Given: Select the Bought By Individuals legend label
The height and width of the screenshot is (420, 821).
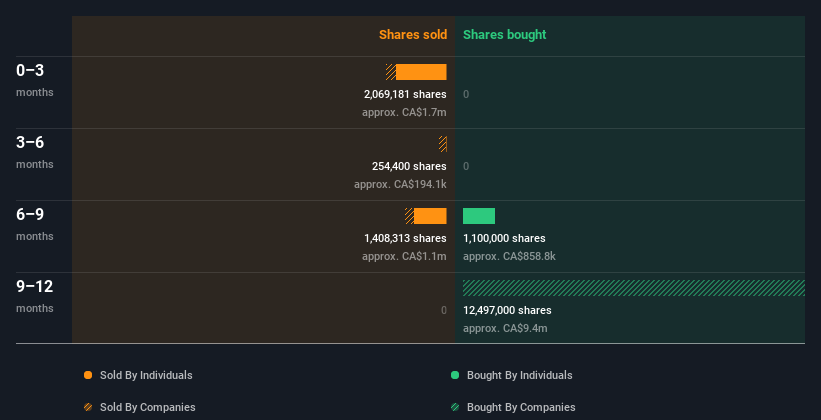Looking at the screenshot, I should click(x=519, y=375).
